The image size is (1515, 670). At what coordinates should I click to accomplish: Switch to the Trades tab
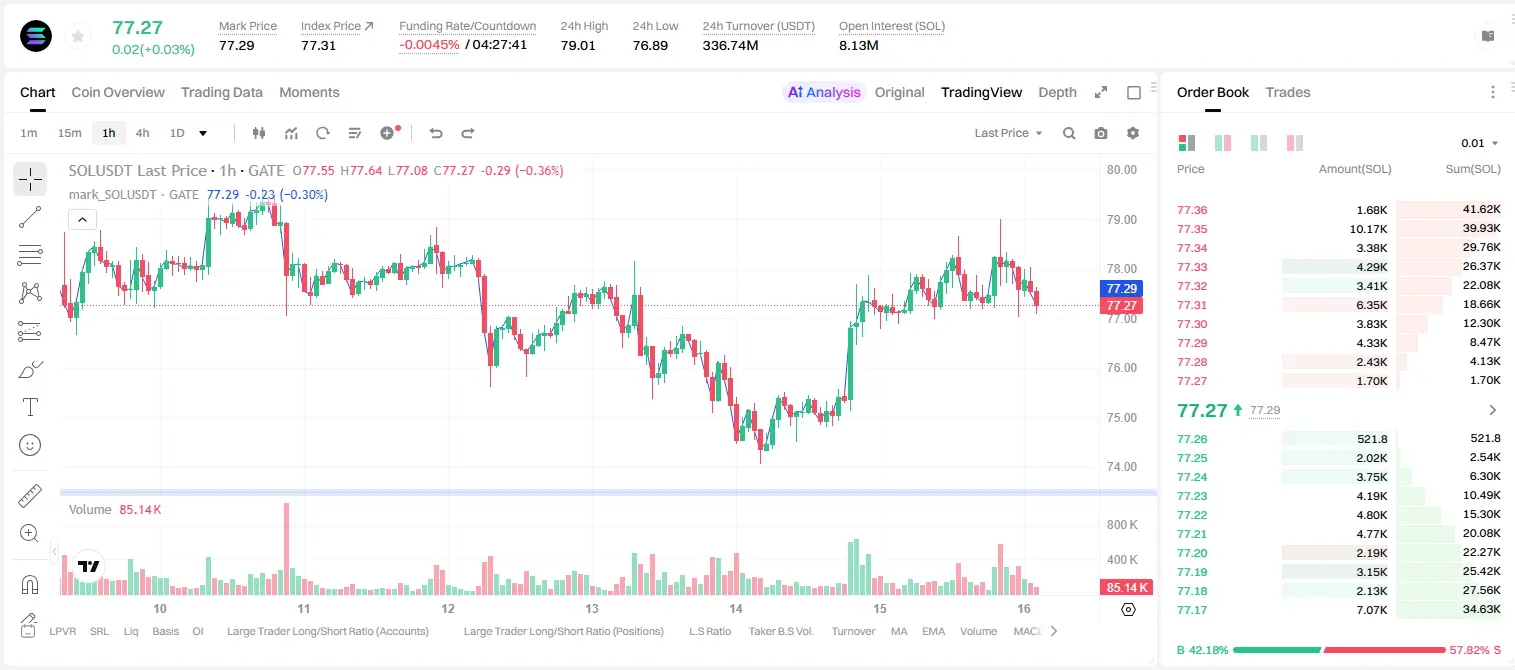click(x=1288, y=92)
